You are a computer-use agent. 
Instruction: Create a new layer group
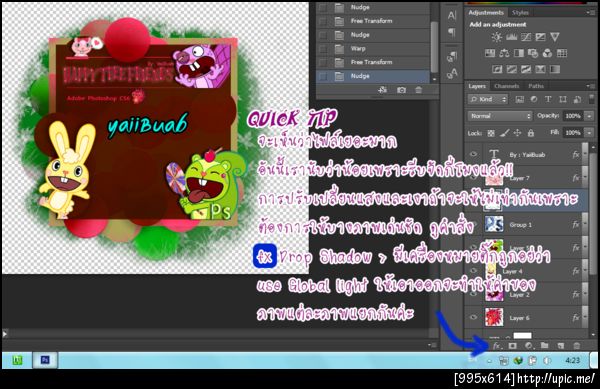tap(545, 346)
